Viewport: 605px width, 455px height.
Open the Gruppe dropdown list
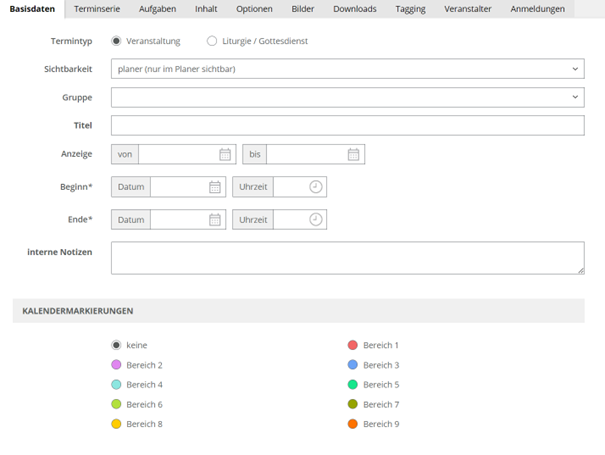point(347,97)
